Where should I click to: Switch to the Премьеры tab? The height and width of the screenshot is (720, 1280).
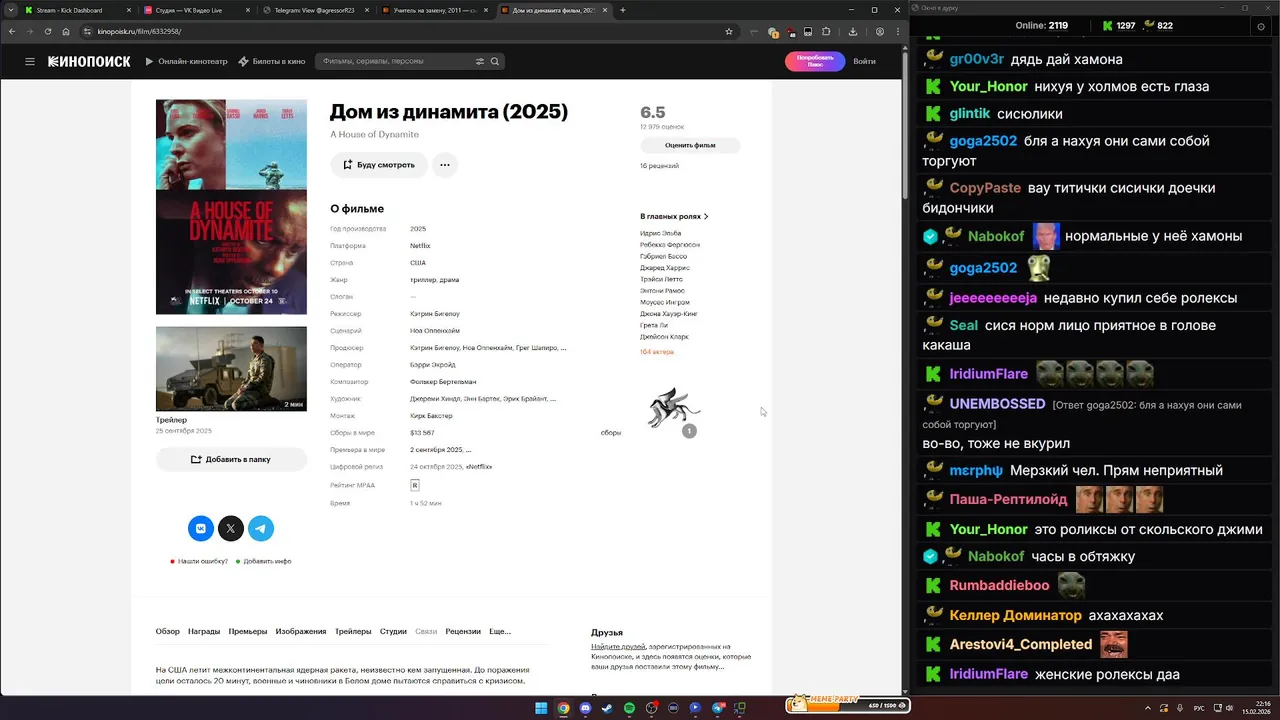[248, 631]
